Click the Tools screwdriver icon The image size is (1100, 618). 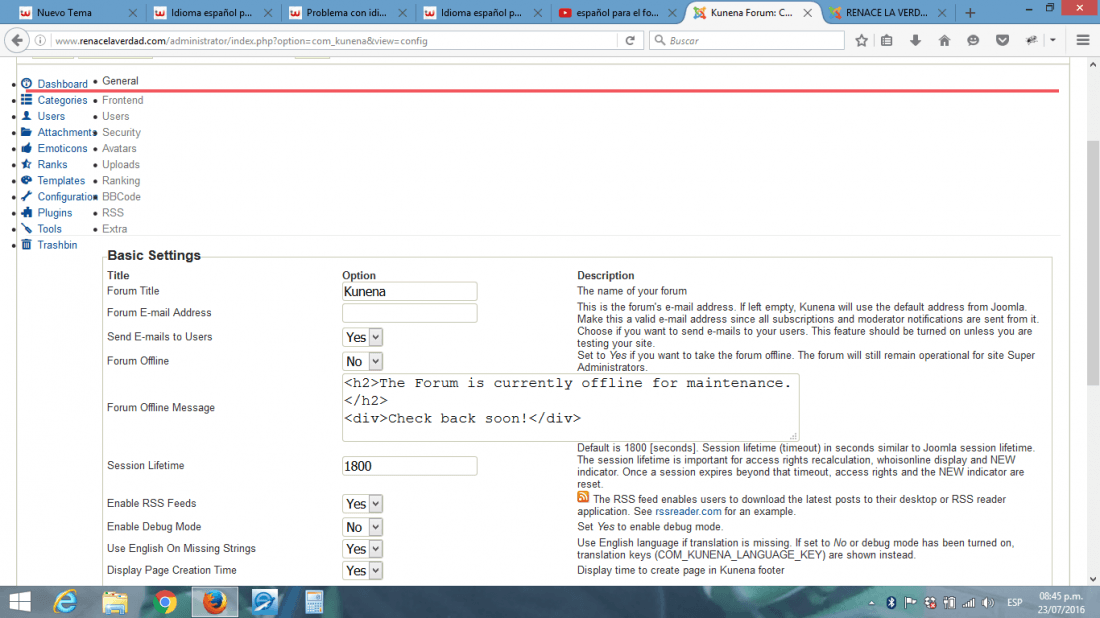[x=27, y=229]
